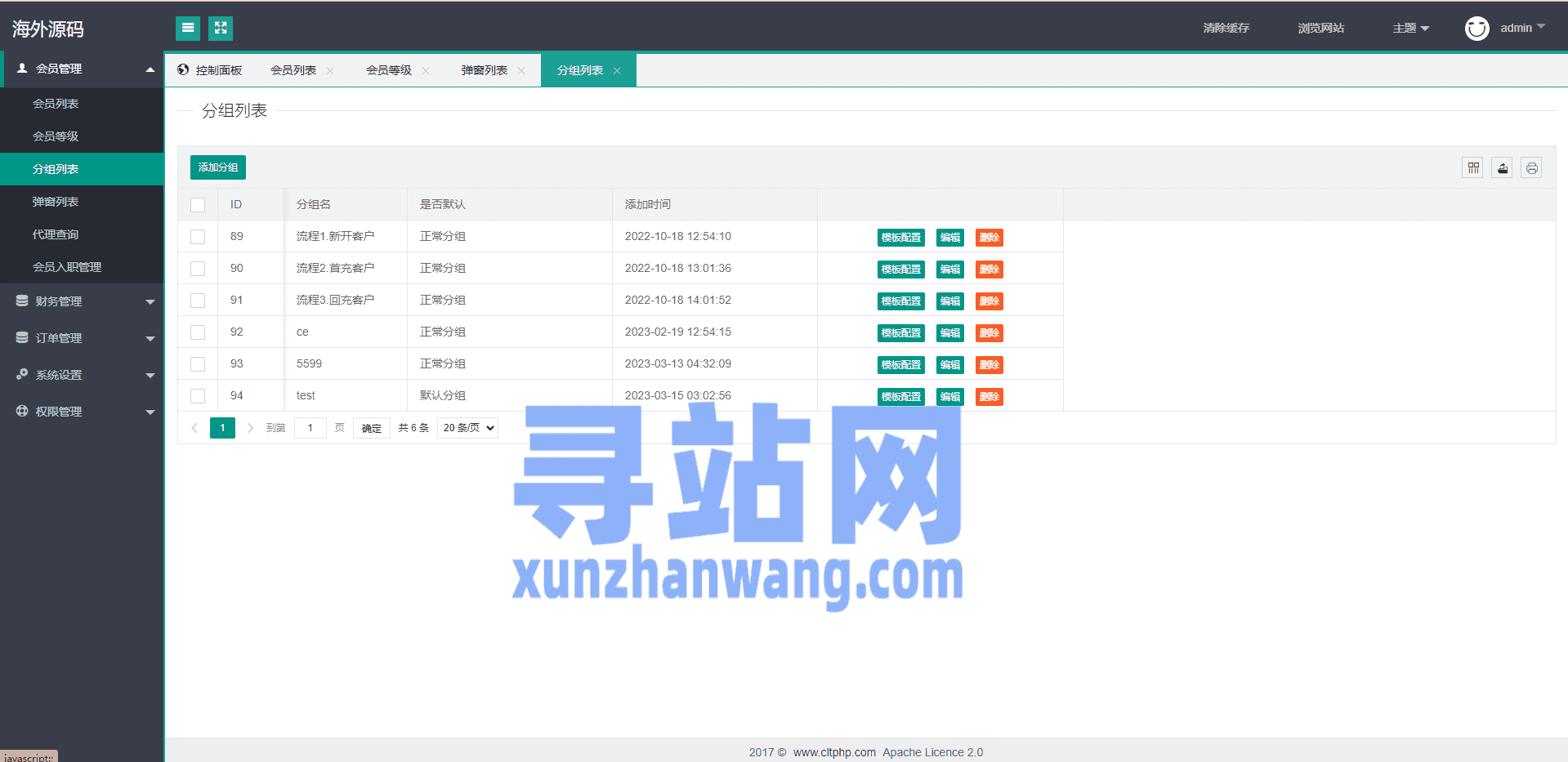Click the admin avatar icon
1568x762 pixels.
click(1476, 29)
